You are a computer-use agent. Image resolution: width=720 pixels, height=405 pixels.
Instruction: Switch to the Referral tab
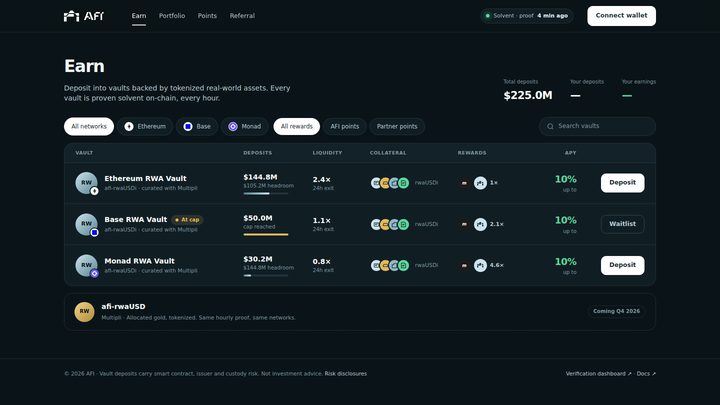click(242, 16)
